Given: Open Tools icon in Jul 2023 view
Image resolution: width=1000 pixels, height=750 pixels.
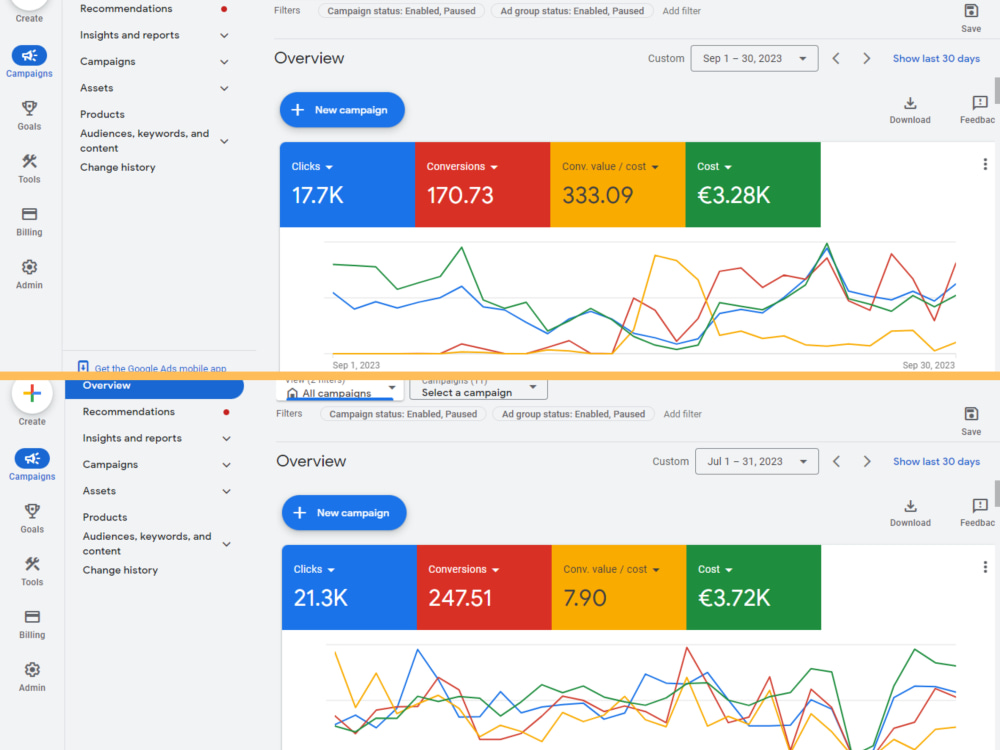Looking at the screenshot, I should (32, 564).
